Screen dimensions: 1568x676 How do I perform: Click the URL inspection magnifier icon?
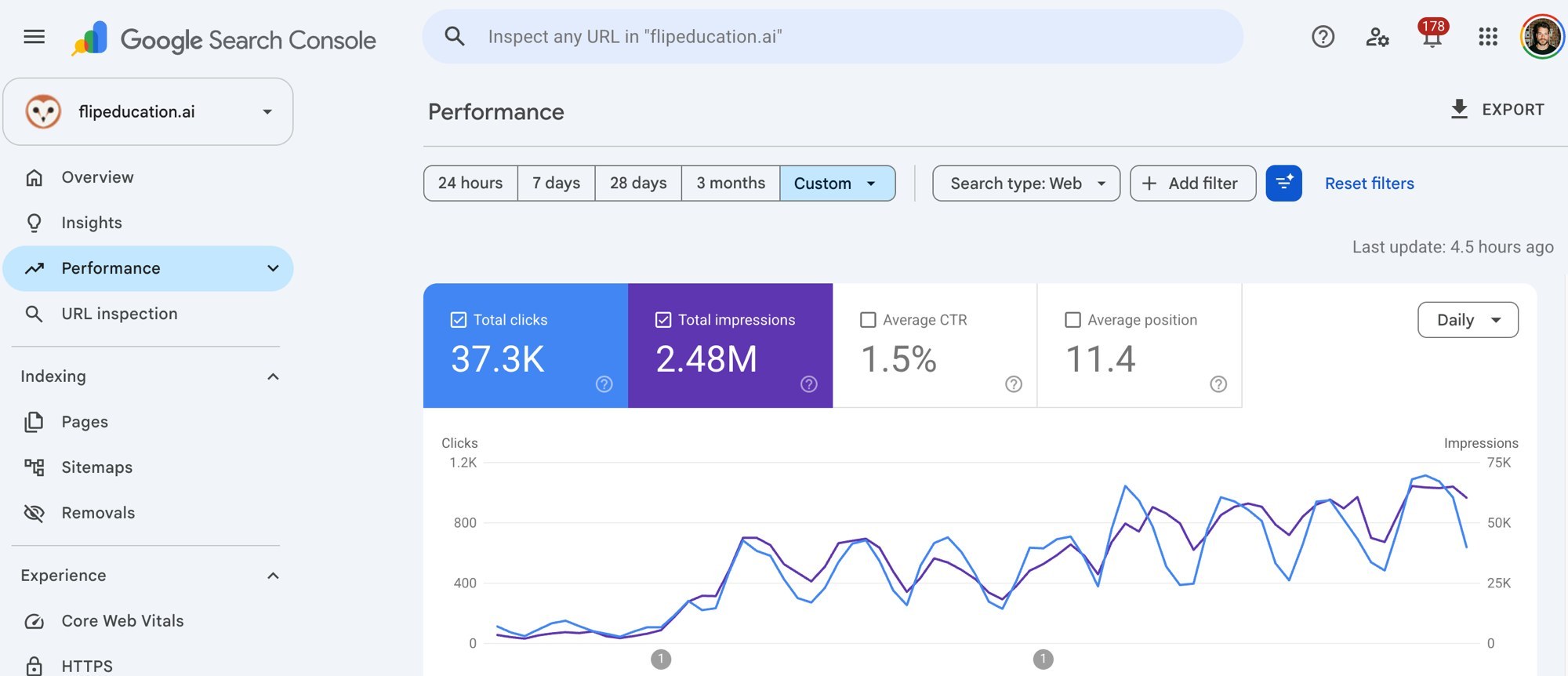click(34, 314)
